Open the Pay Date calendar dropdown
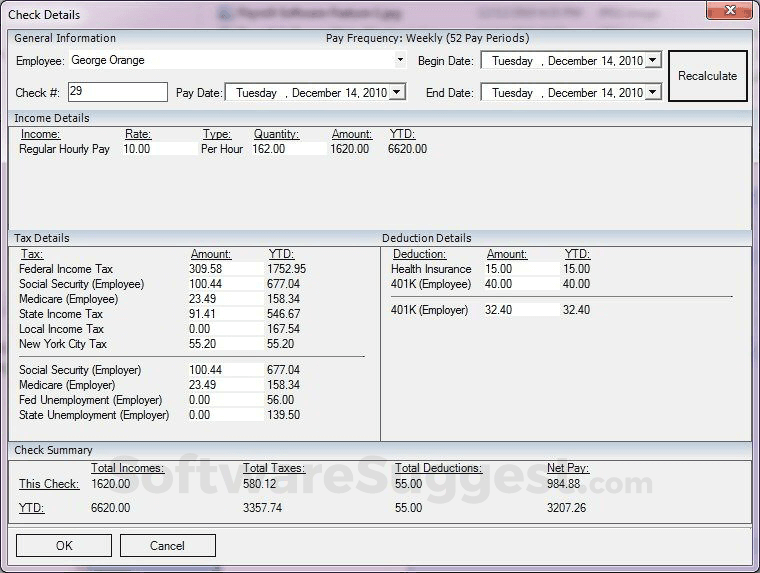This screenshot has height=573, width=760. (397, 92)
